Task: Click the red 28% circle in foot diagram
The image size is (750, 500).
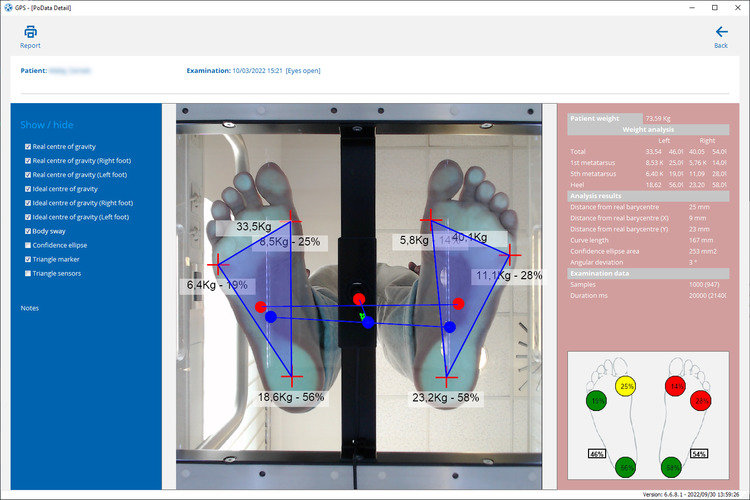Action: click(701, 401)
